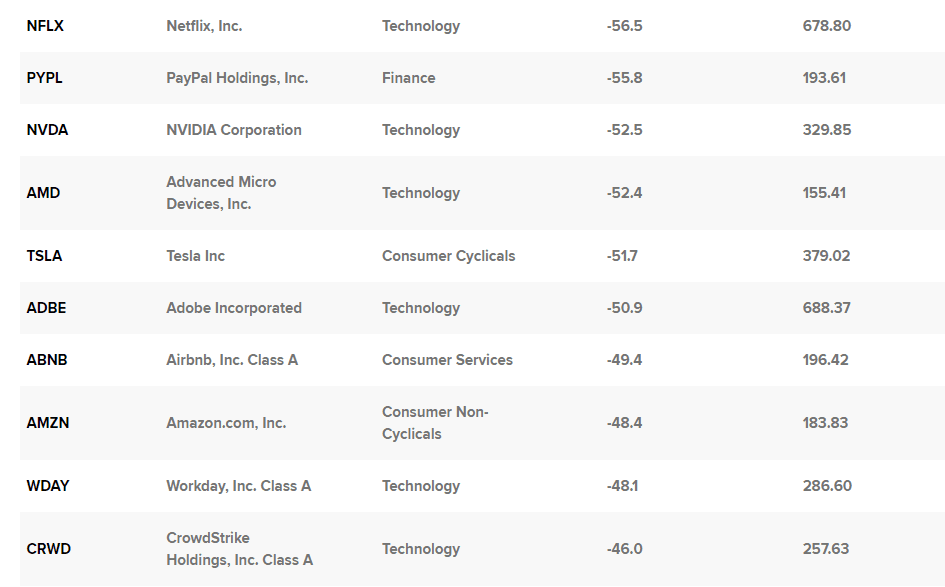Click NVIDIA Corporation company name
The height and width of the screenshot is (587, 945).
(x=234, y=130)
